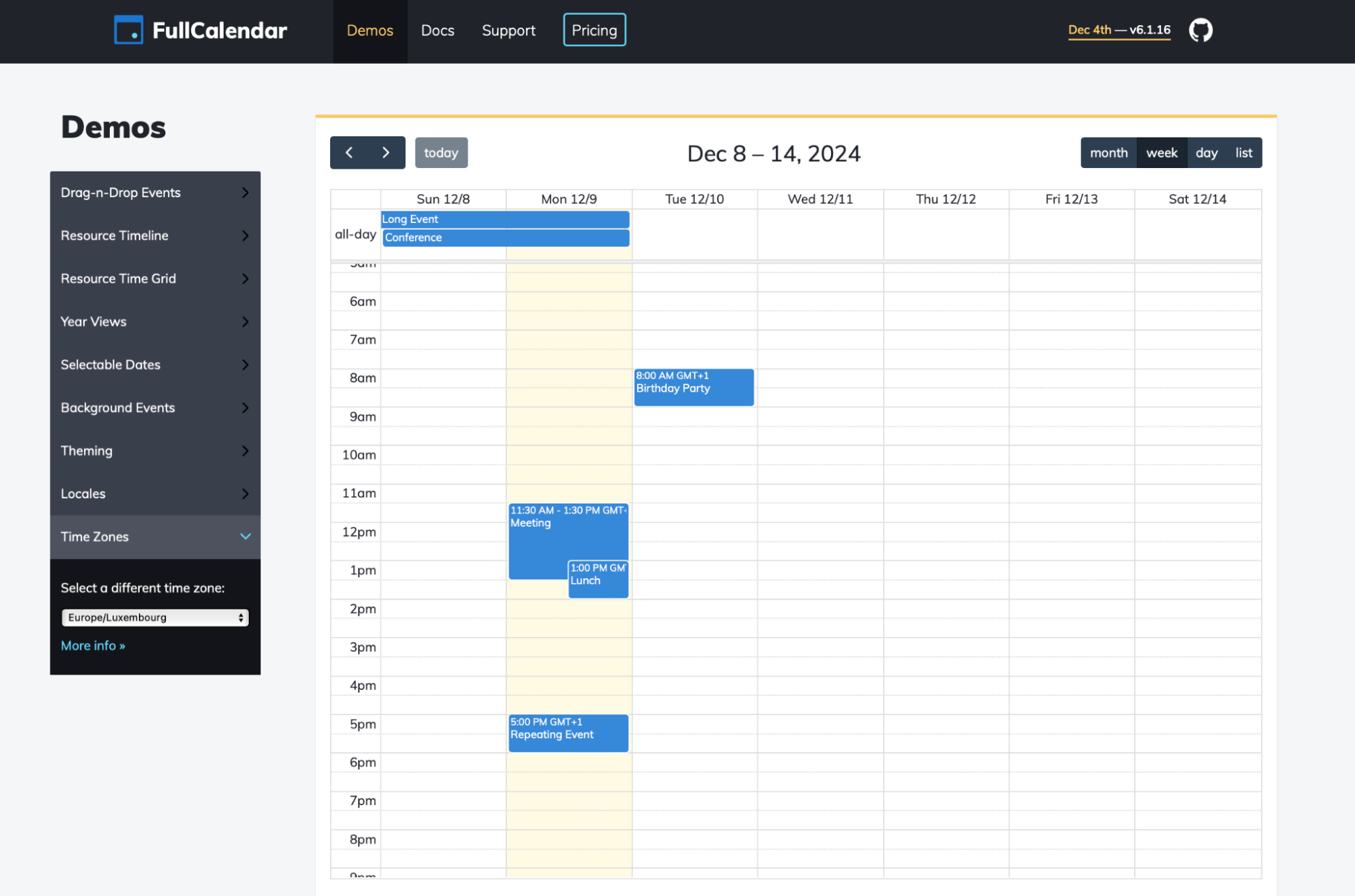Switch to list view

tap(1243, 152)
